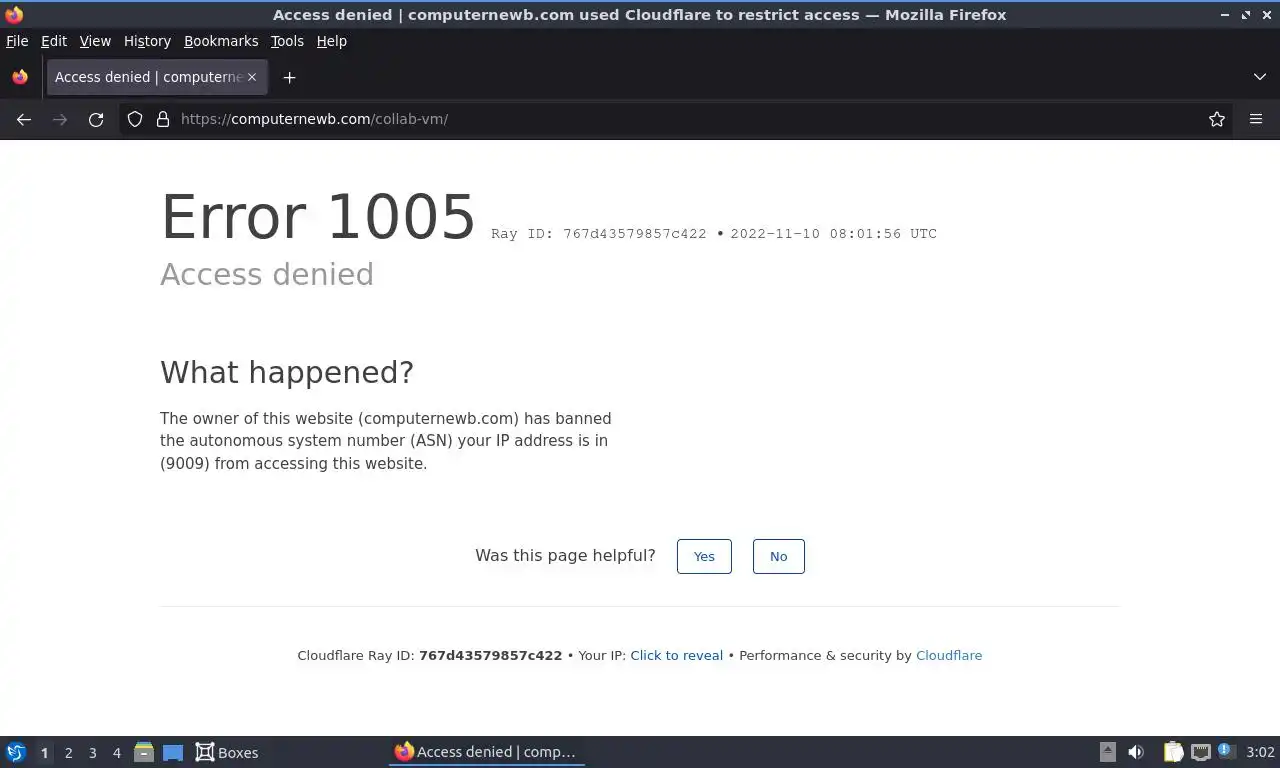Screen dimensions: 1280x768
Task: Switch to workspace 2
Action: (x=68, y=753)
